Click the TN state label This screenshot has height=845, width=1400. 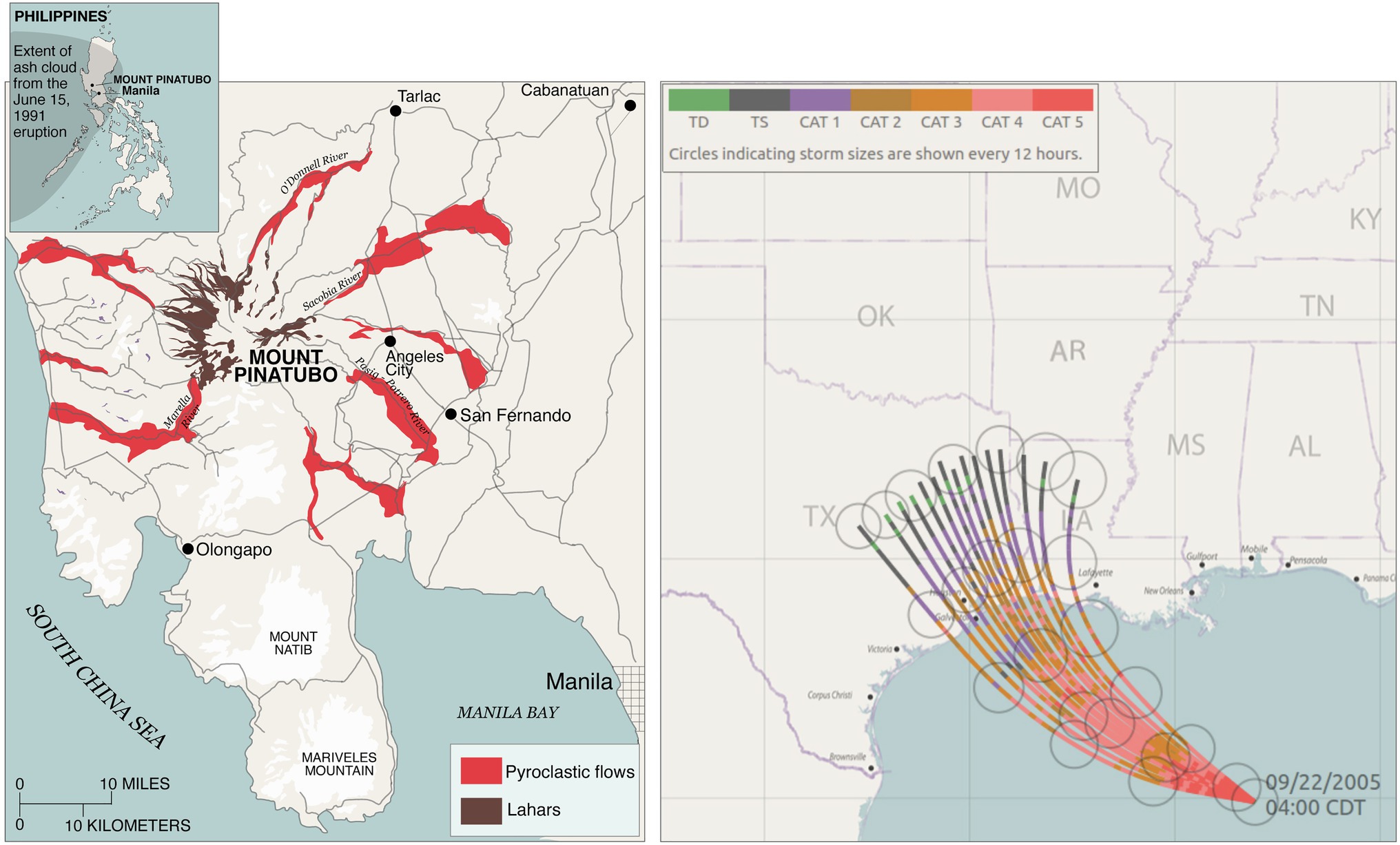(1317, 306)
